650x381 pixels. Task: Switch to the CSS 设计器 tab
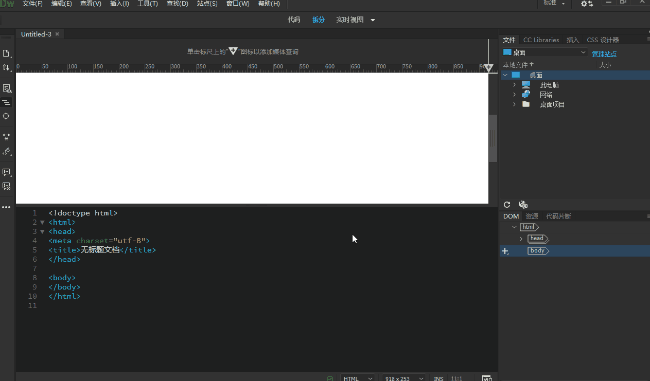[603, 40]
